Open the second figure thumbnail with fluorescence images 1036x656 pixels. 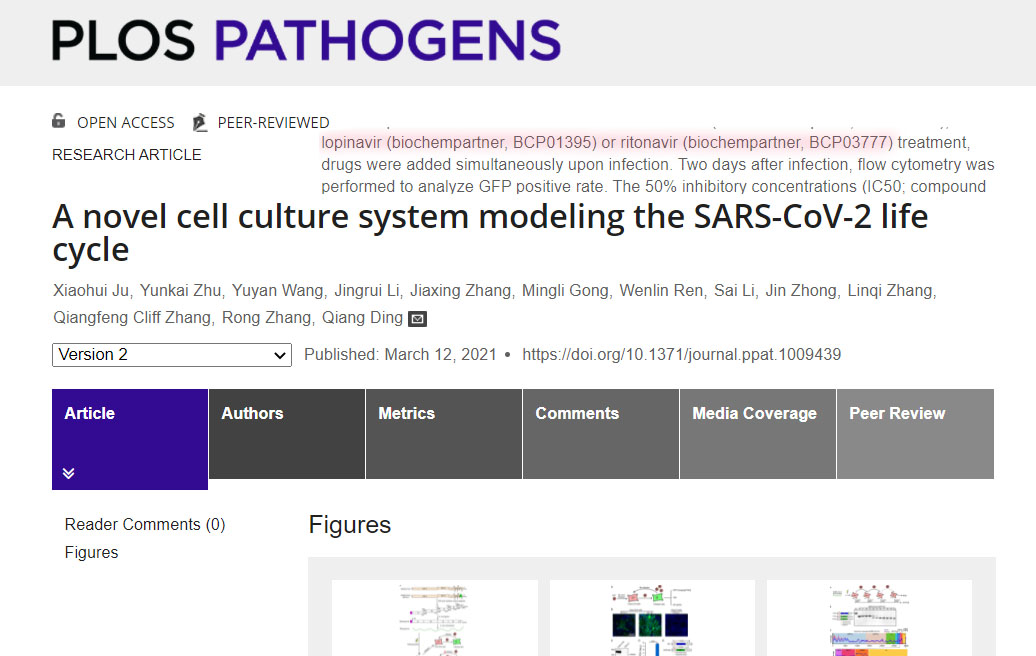(652, 618)
